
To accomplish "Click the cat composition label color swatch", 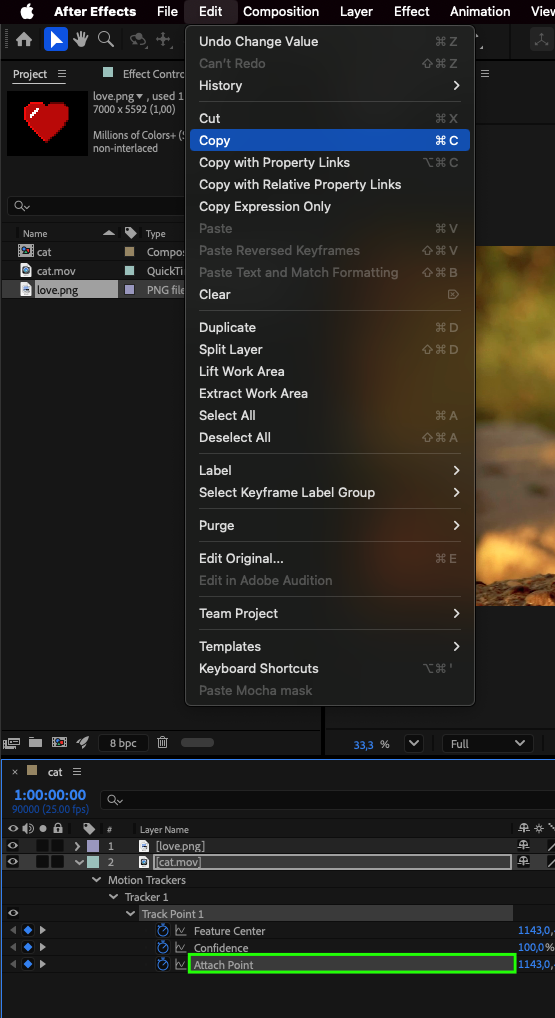I will point(129,251).
